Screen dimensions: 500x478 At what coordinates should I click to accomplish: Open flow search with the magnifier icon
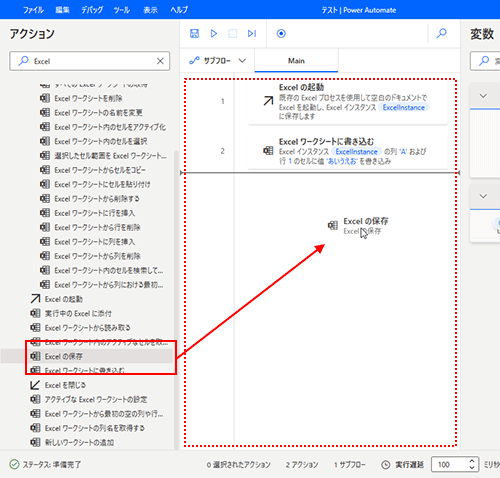[442, 33]
